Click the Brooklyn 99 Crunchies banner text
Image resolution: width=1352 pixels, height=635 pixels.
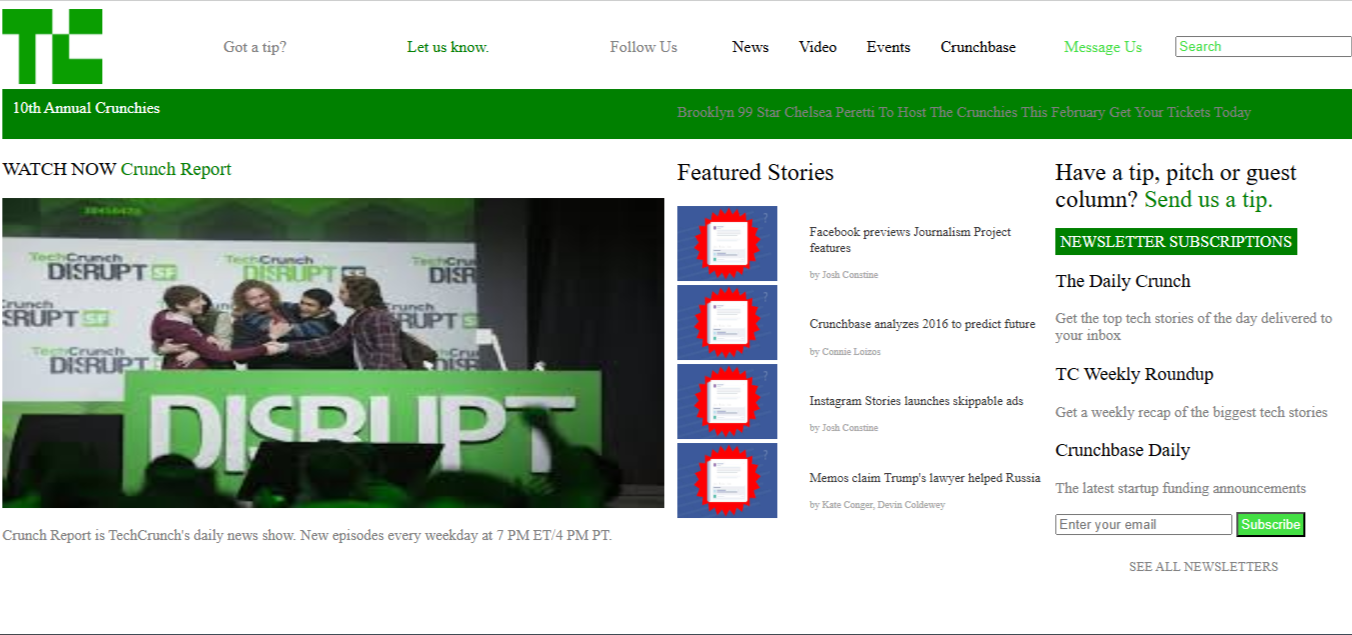click(963, 112)
